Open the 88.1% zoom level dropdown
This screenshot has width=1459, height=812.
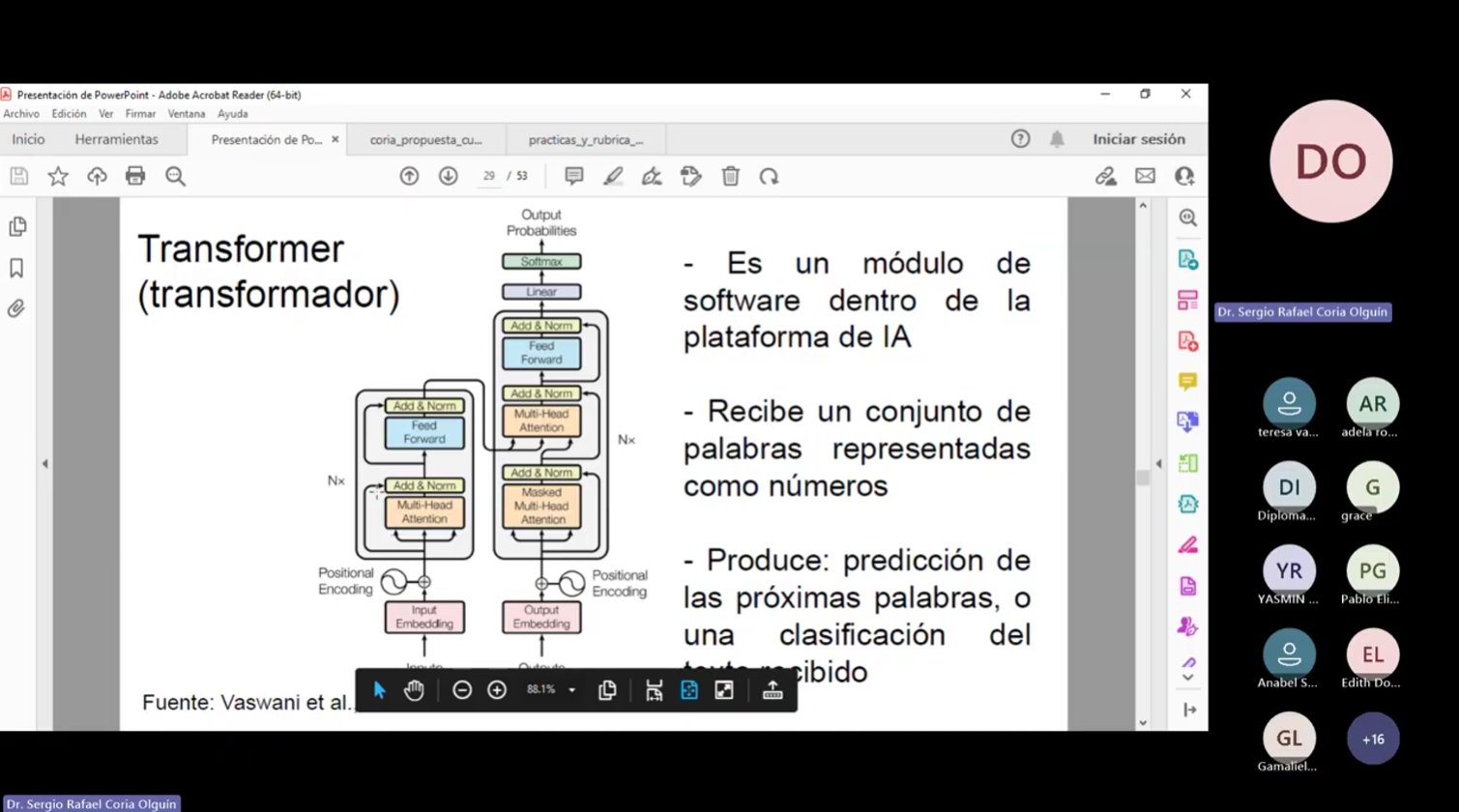(x=571, y=690)
